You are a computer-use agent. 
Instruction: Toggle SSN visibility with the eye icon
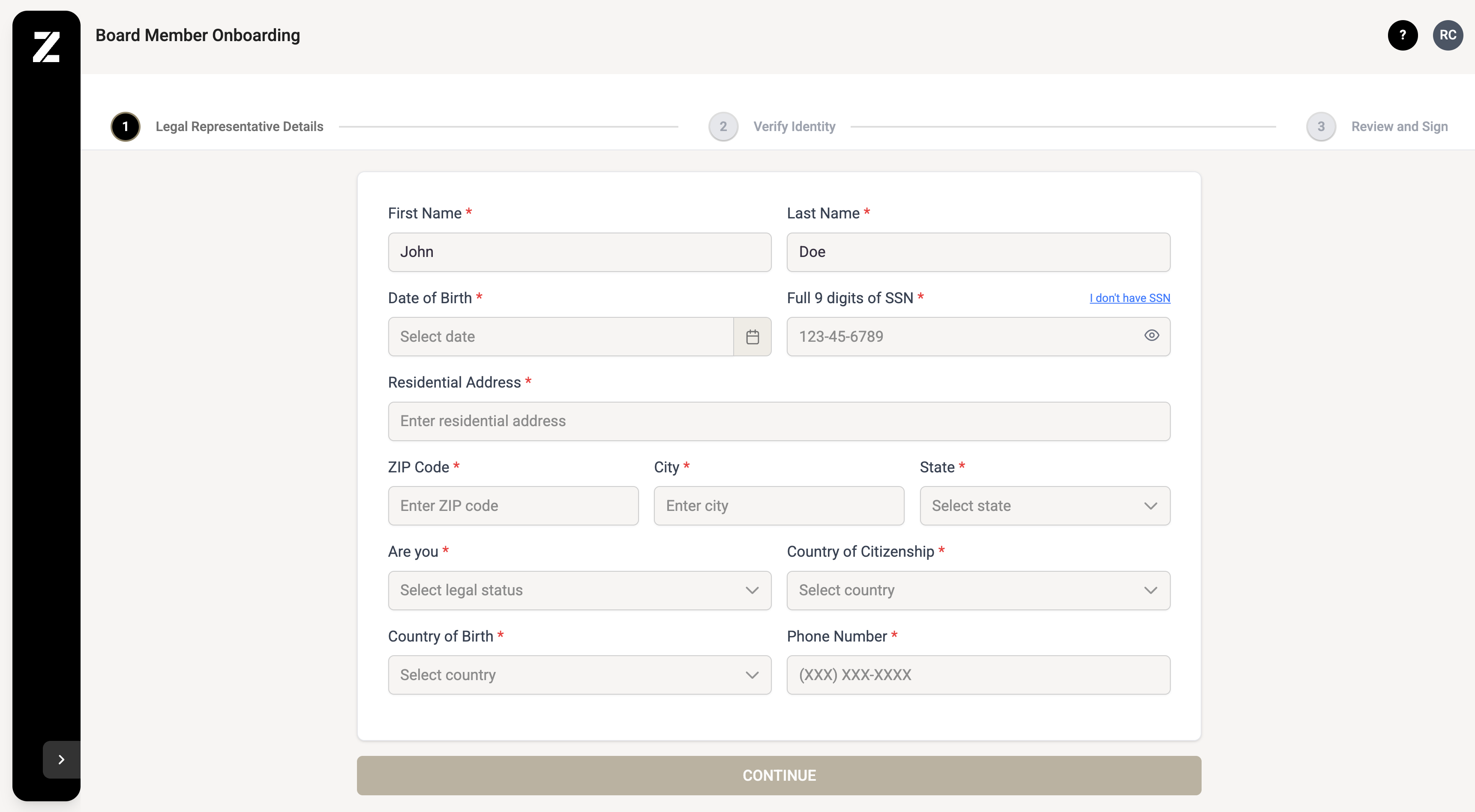[x=1151, y=336]
